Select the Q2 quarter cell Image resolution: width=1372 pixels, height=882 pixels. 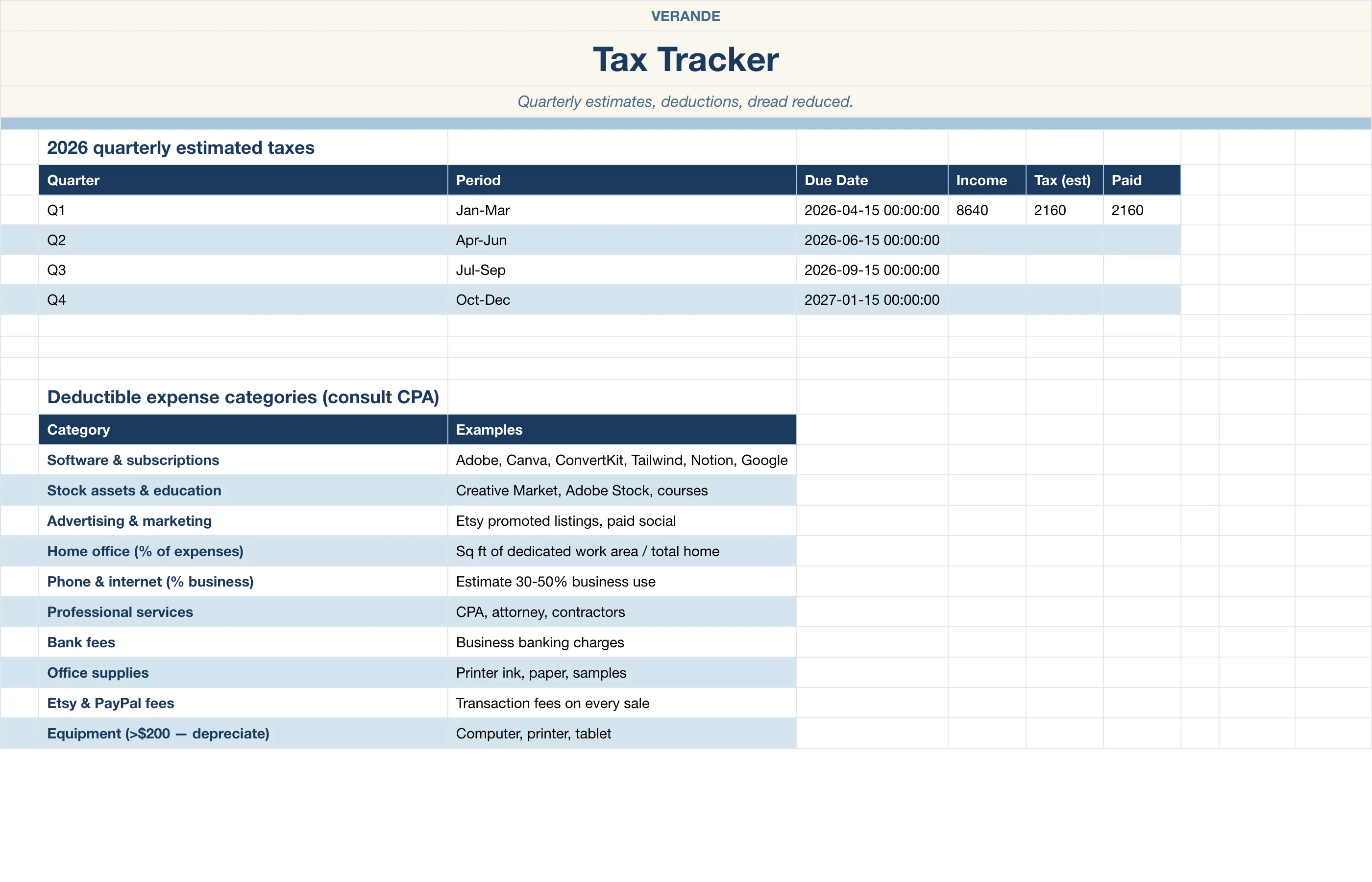244,240
